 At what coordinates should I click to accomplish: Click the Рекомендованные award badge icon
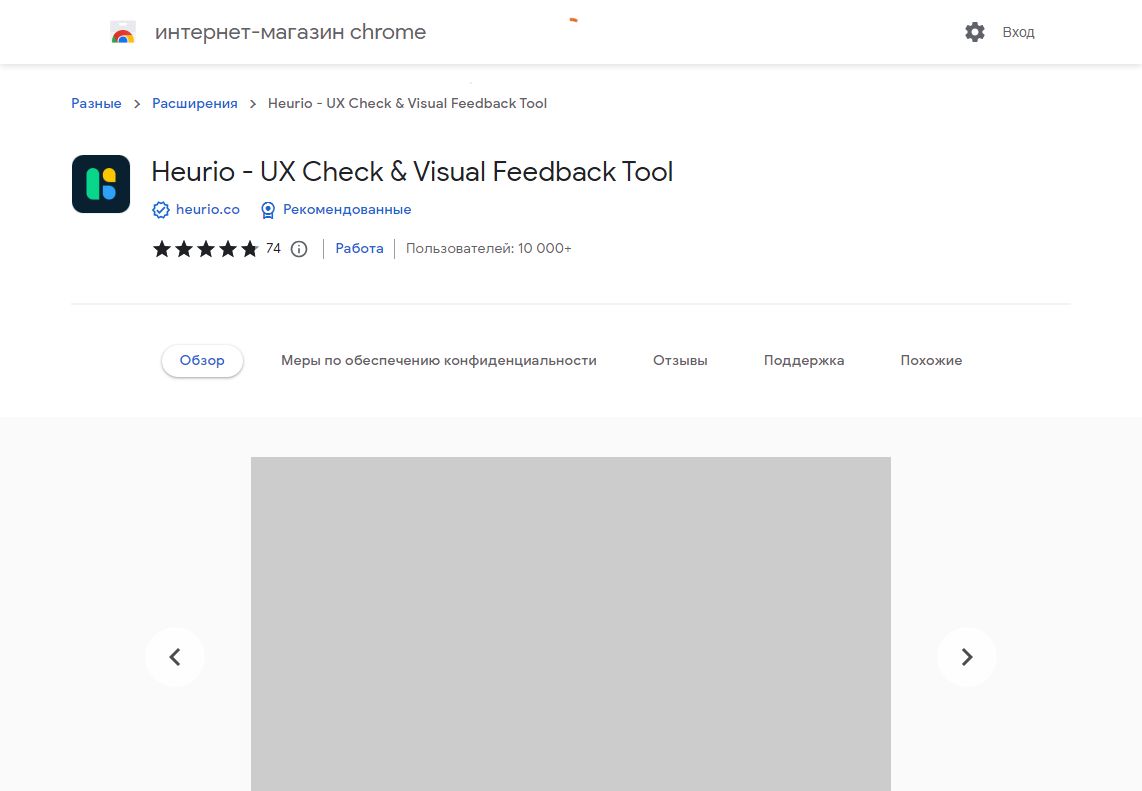point(268,210)
